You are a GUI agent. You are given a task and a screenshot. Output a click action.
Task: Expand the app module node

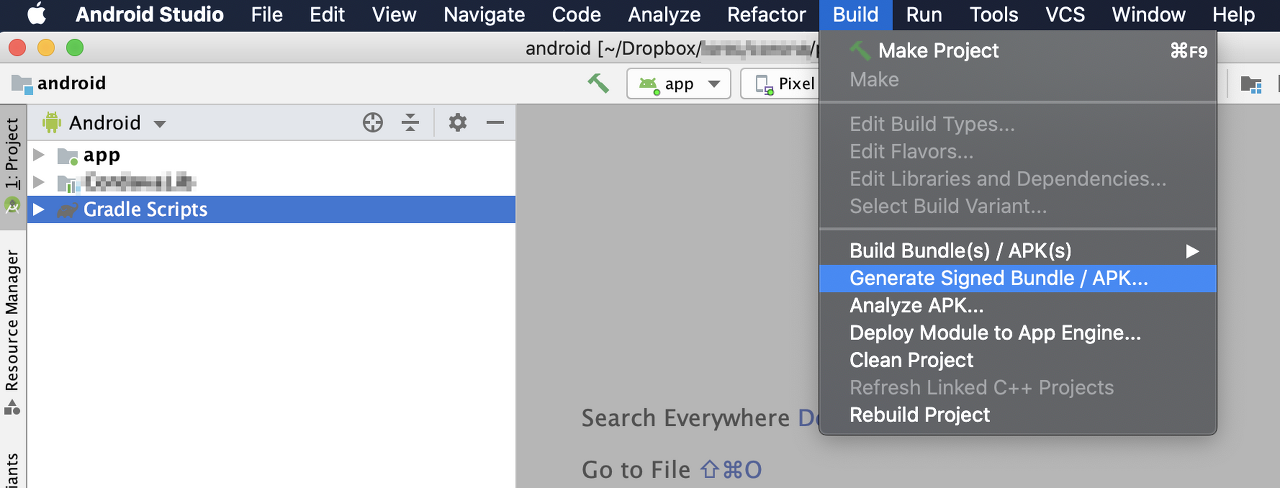(39, 155)
